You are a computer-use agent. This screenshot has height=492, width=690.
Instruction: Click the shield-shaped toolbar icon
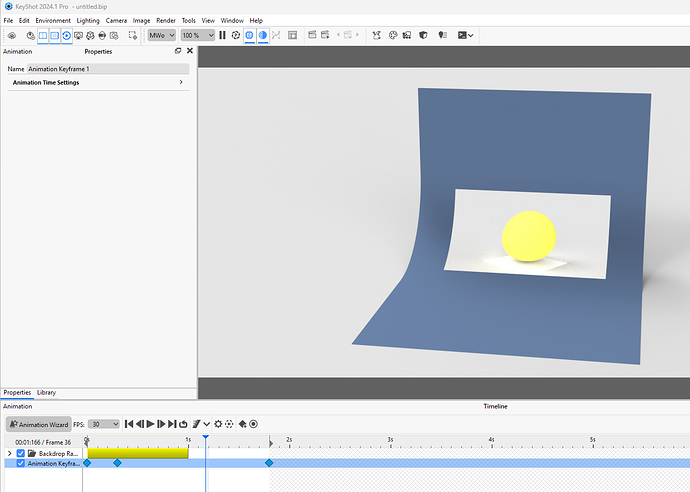click(423, 35)
